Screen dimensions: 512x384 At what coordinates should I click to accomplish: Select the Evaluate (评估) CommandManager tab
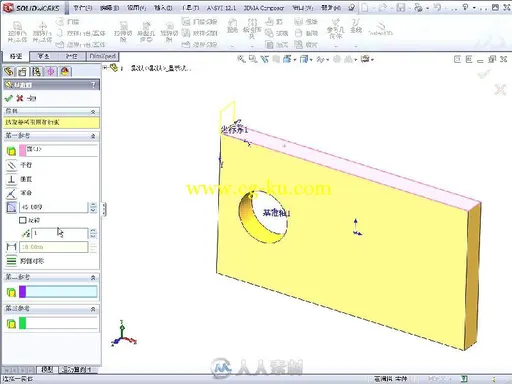click(72, 56)
